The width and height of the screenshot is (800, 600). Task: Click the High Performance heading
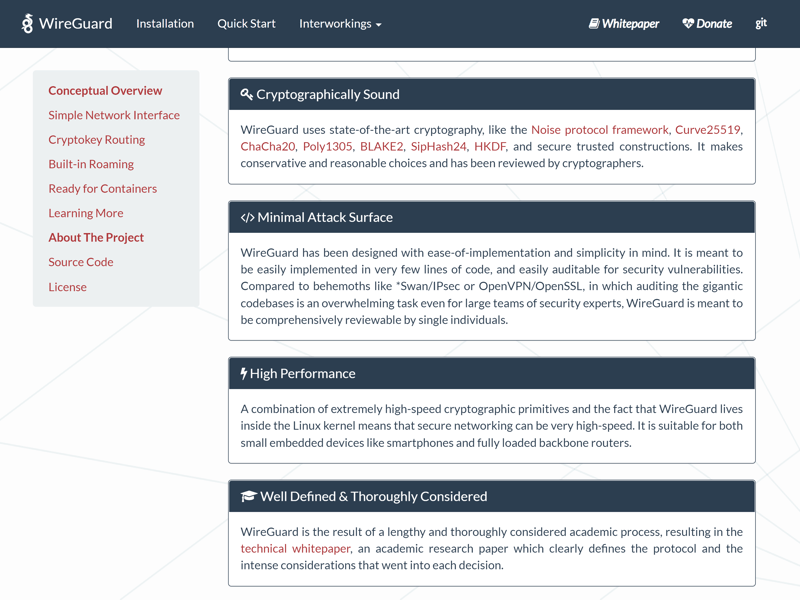303,373
